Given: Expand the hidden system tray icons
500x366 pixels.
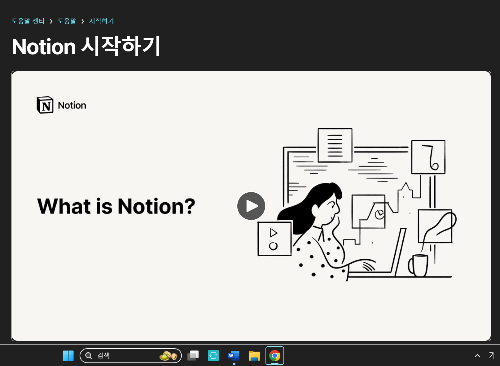Looking at the screenshot, I should pos(477,356).
